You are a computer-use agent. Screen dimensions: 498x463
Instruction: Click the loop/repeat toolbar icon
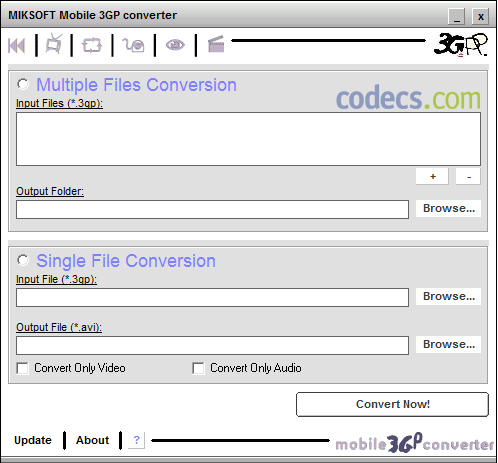pos(92,45)
